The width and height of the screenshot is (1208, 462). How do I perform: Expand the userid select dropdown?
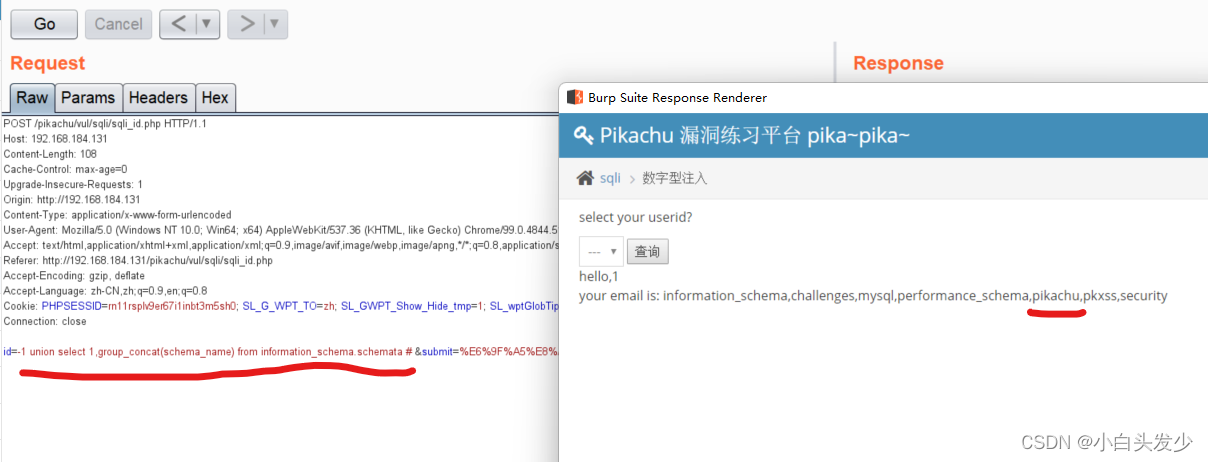(x=601, y=251)
